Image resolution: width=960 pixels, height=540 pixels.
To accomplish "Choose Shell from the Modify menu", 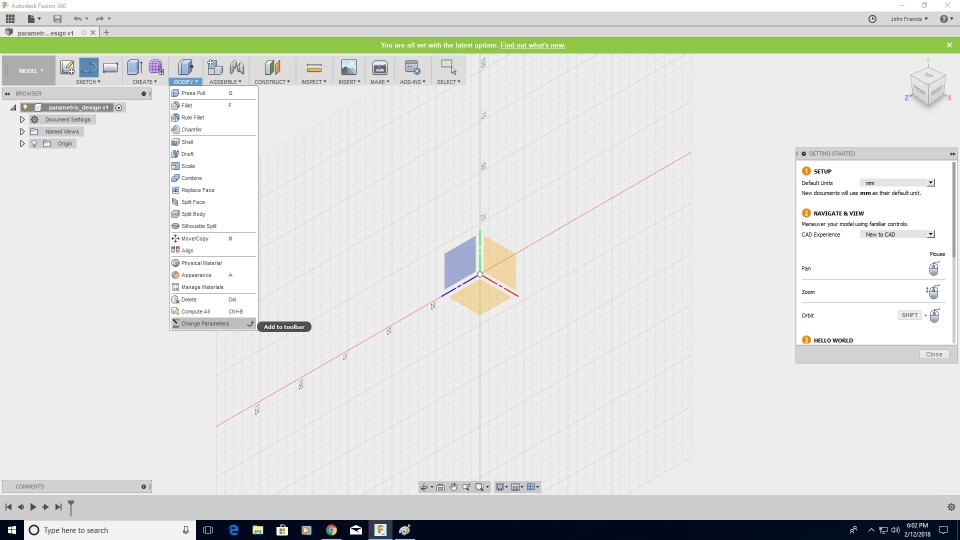I will (x=213, y=142).
